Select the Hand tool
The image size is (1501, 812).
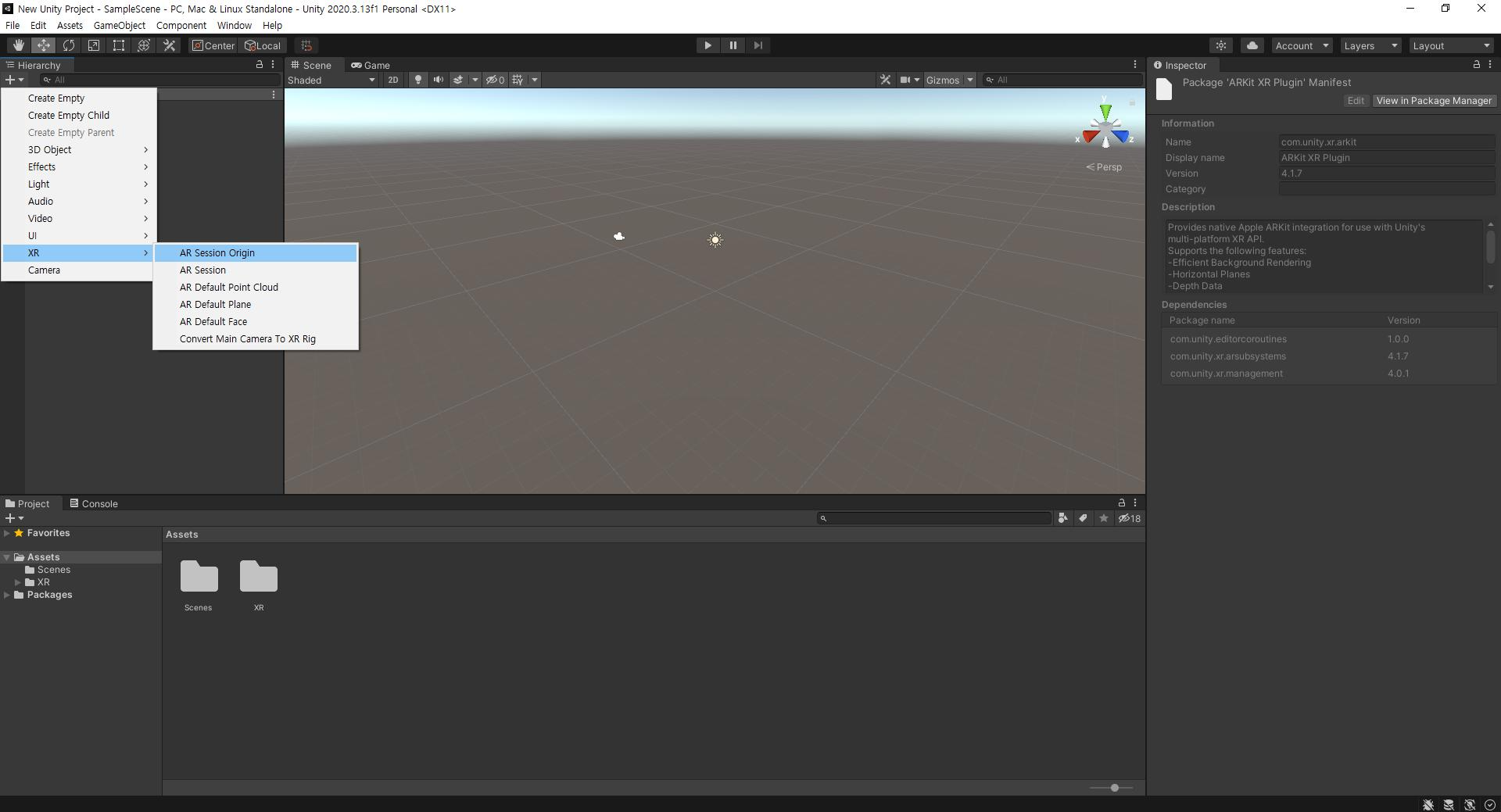coord(19,45)
